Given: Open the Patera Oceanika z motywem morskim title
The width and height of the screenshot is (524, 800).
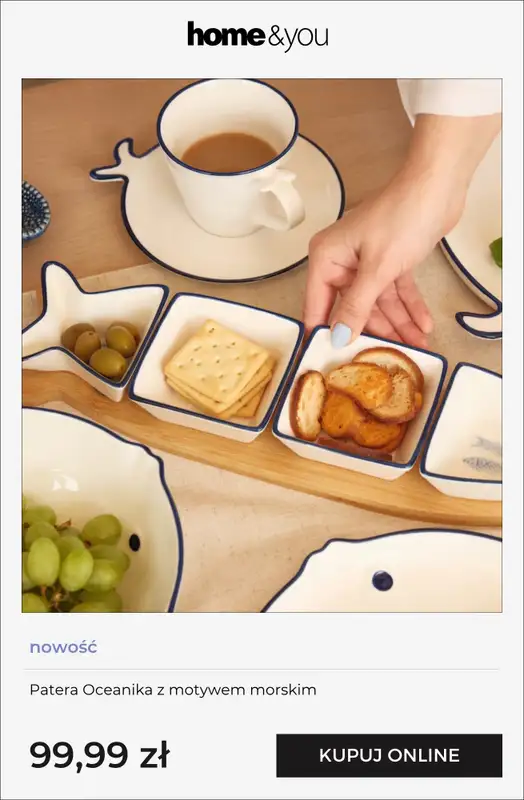Looking at the screenshot, I should pyautogui.click(x=173, y=690).
